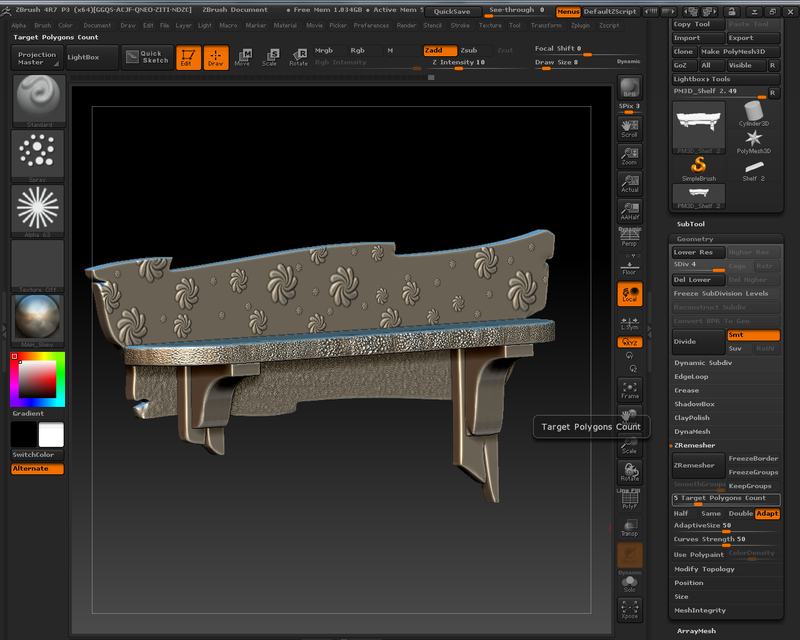Screen dimensions: 800x640
Task: Launch Projection Master
Action: (x=37, y=58)
